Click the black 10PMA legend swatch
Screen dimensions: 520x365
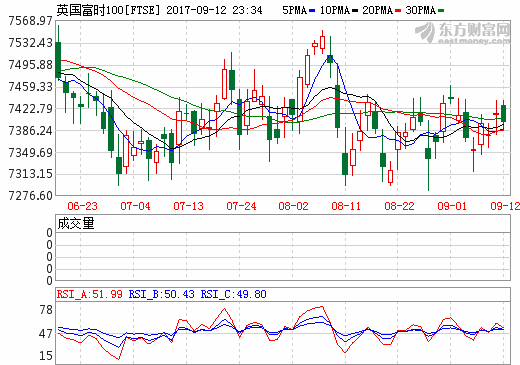click(x=355, y=11)
